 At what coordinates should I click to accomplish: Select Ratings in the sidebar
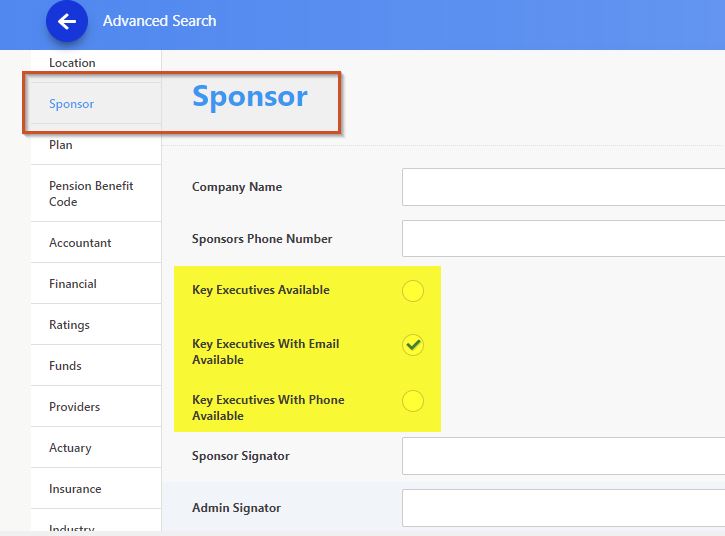coord(69,325)
